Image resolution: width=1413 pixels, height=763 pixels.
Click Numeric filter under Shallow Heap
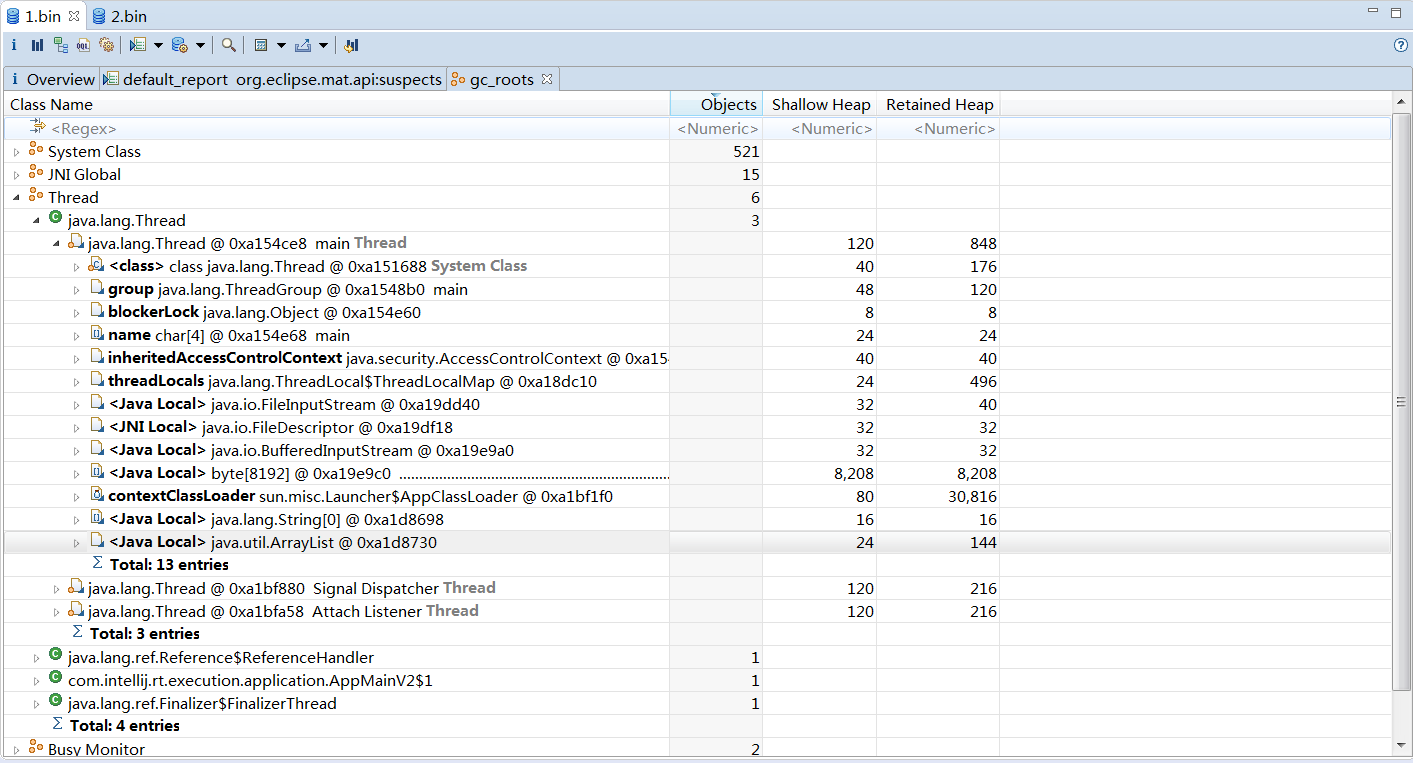[820, 129]
